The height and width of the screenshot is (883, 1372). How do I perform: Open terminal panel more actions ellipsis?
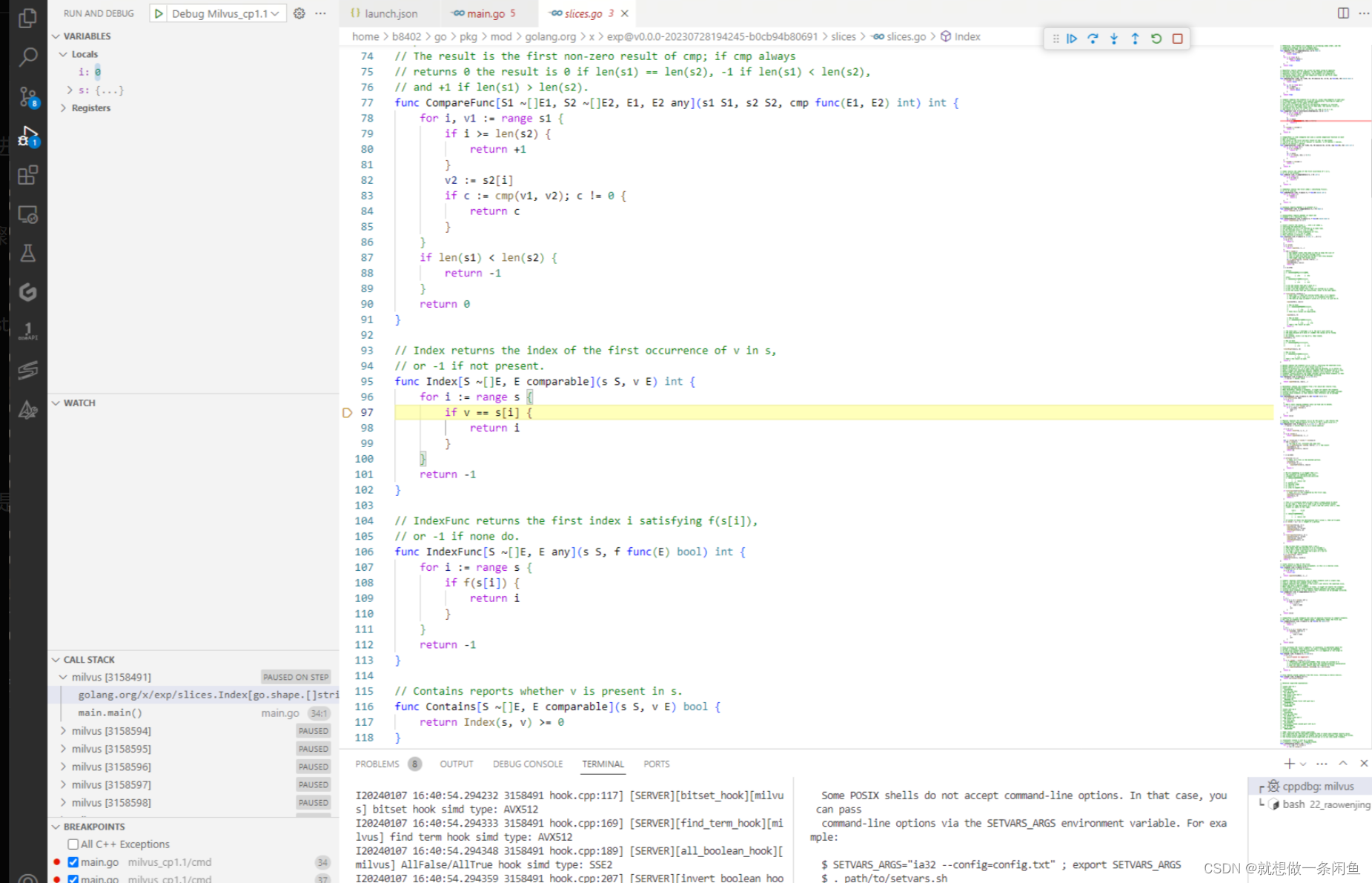[1322, 764]
